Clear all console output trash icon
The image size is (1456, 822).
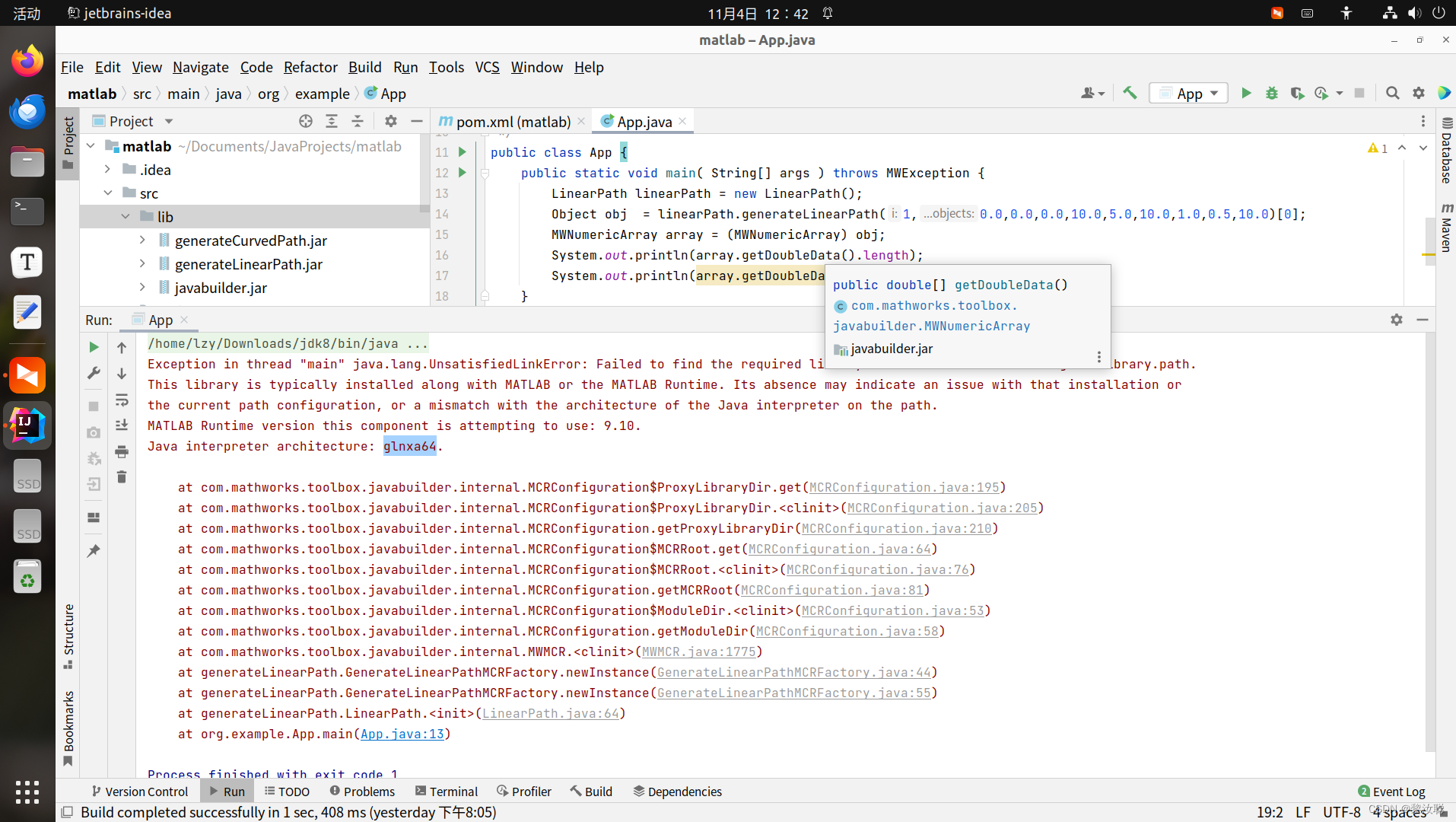pyautogui.click(x=122, y=477)
